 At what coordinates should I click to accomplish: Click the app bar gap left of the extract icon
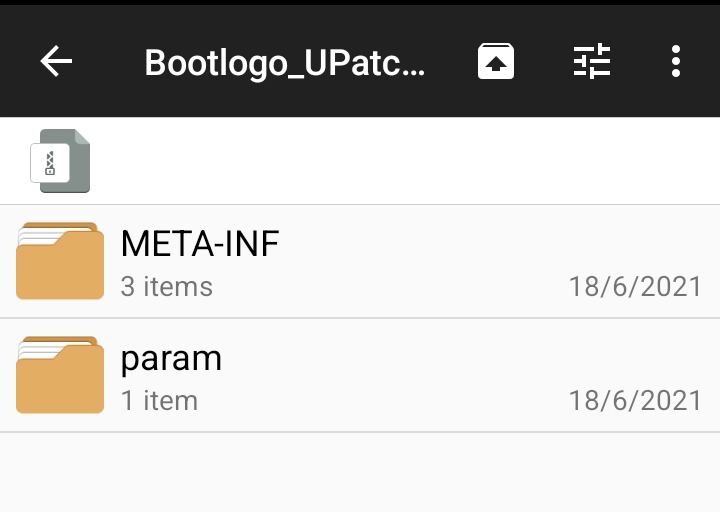click(x=450, y=62)
